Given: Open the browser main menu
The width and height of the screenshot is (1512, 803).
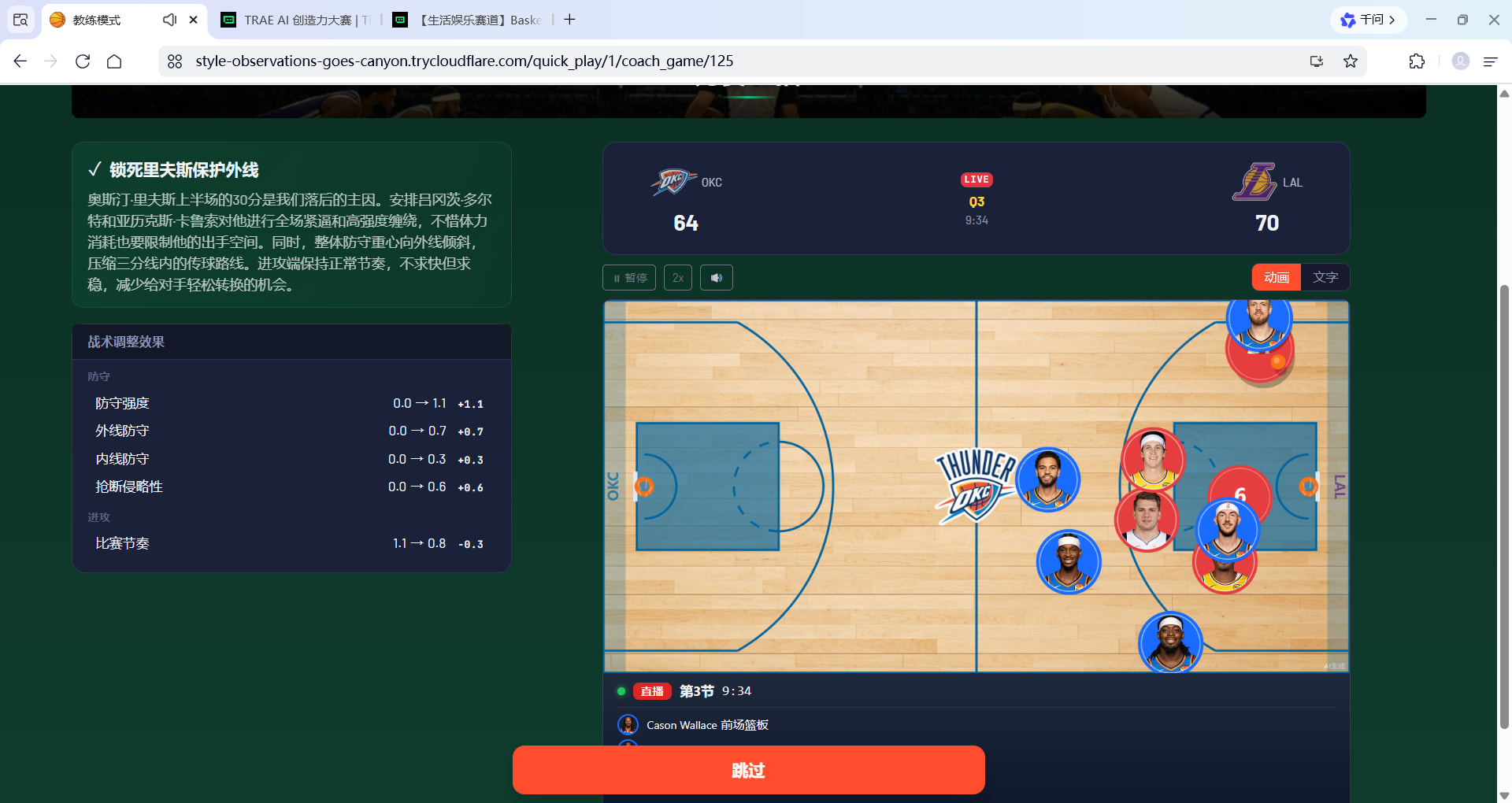Looking at the screenshot, I should (x=1491, y=61).
